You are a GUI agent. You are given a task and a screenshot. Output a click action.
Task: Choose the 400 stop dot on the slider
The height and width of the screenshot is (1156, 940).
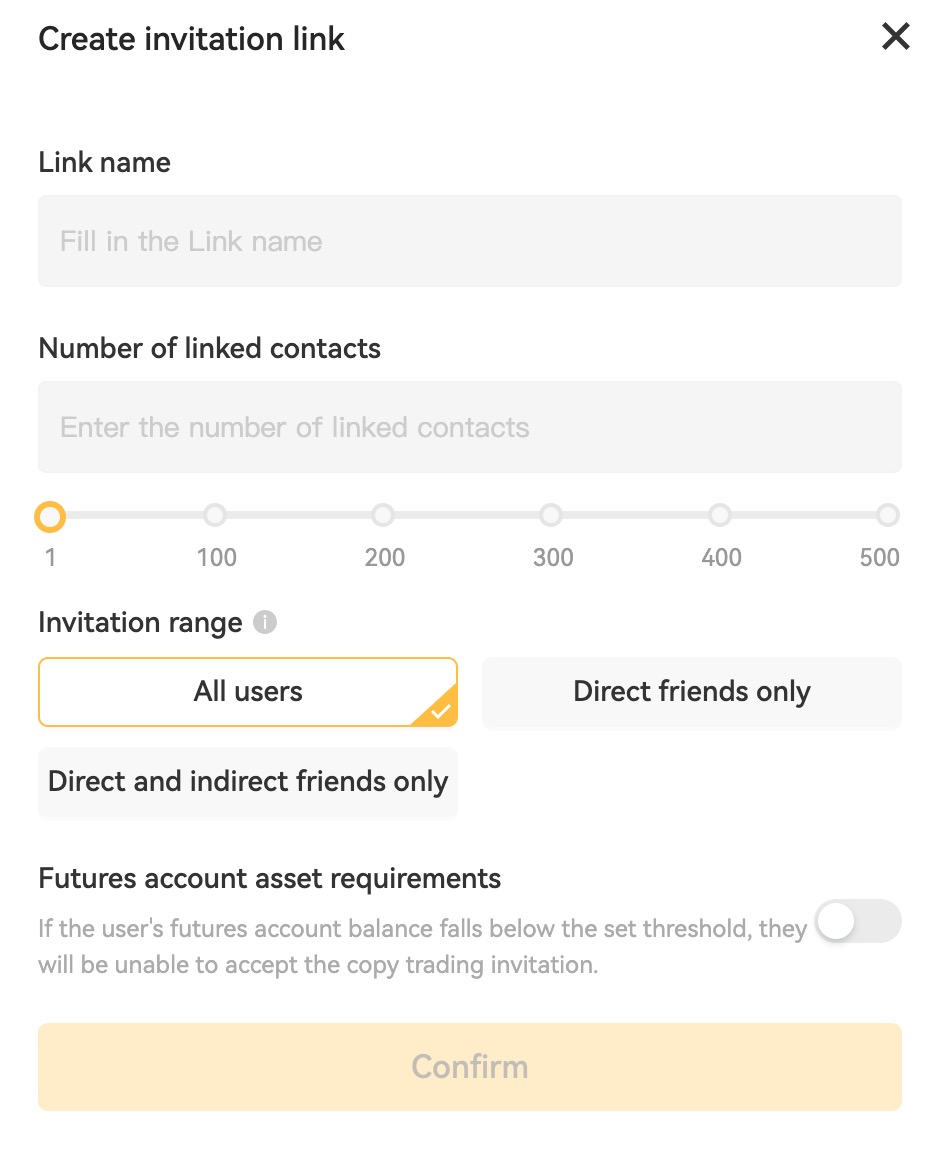click(x=720, y=516)
